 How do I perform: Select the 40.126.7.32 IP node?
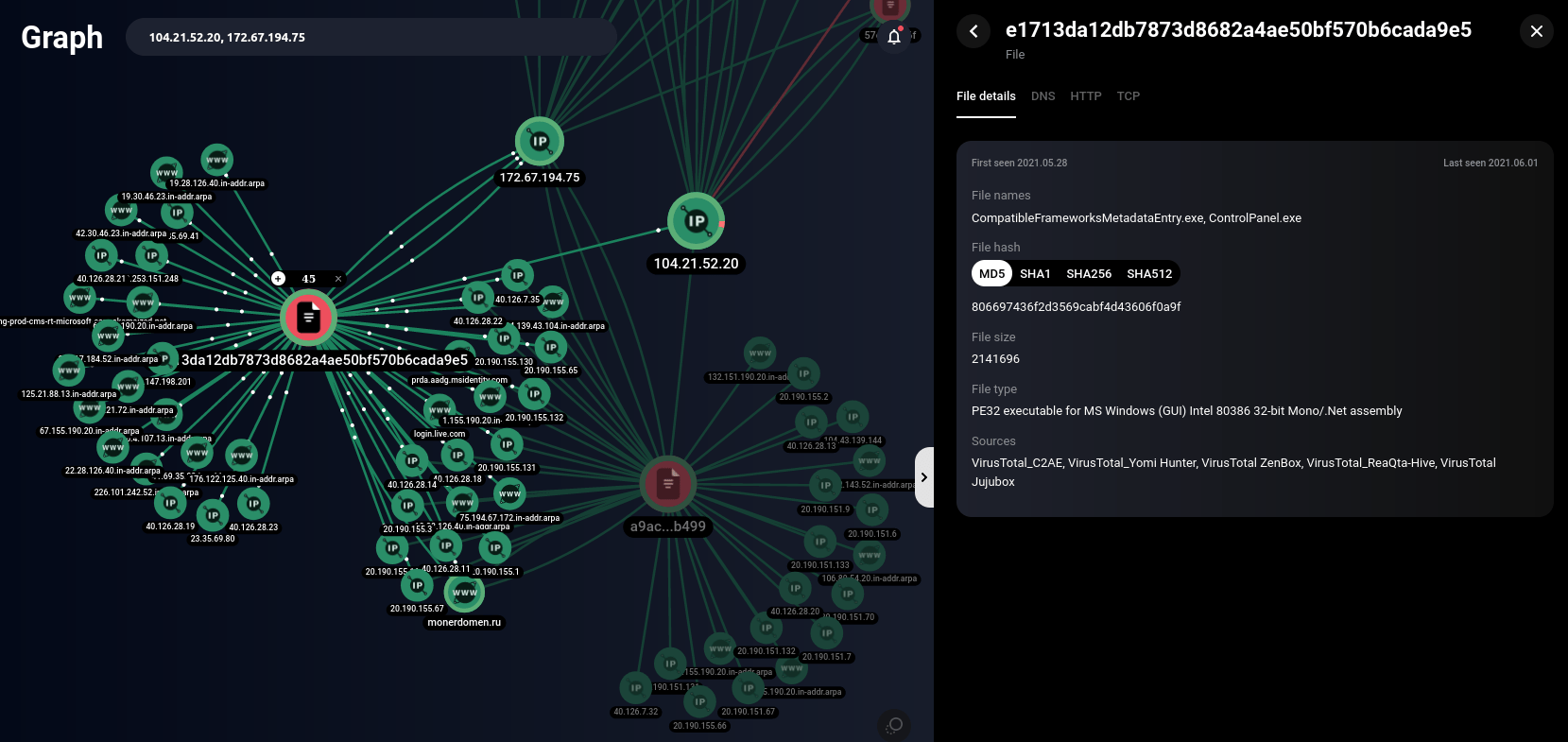636,688
